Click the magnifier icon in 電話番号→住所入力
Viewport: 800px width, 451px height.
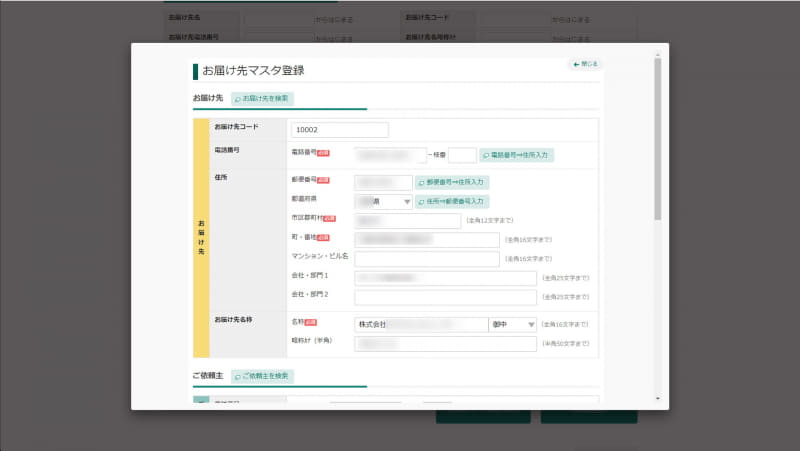486,156
